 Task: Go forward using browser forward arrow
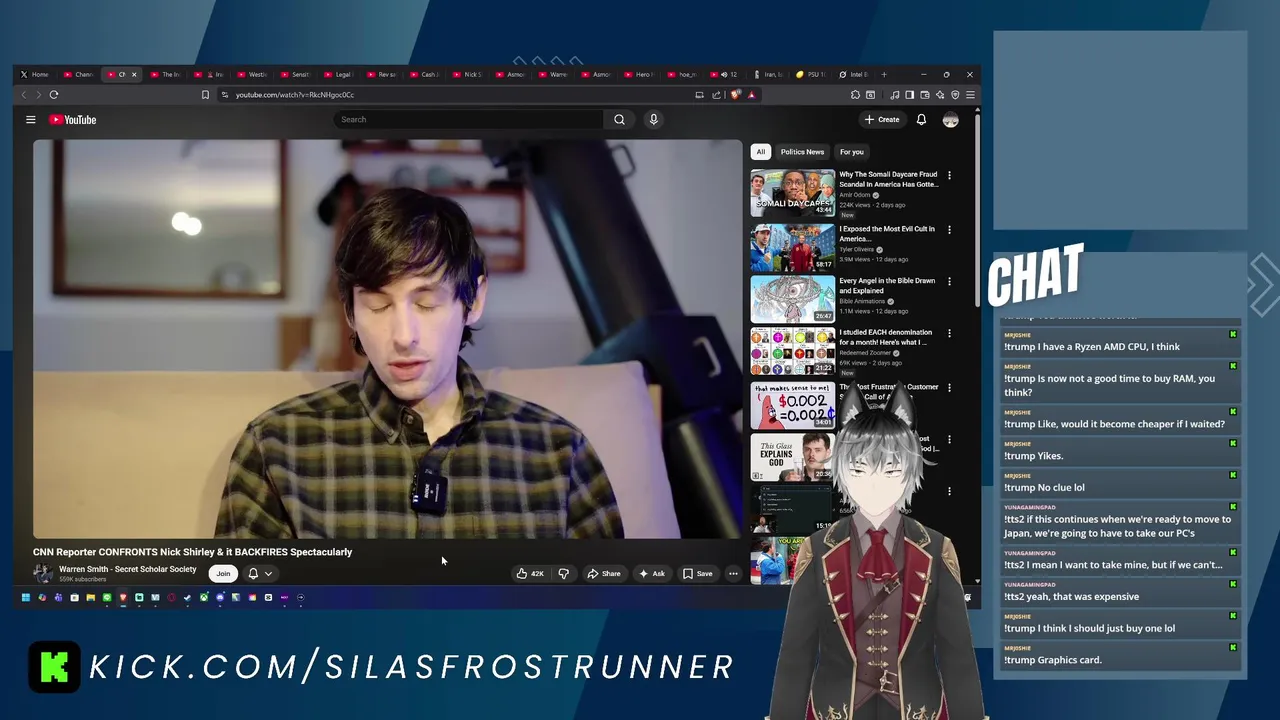39,94
